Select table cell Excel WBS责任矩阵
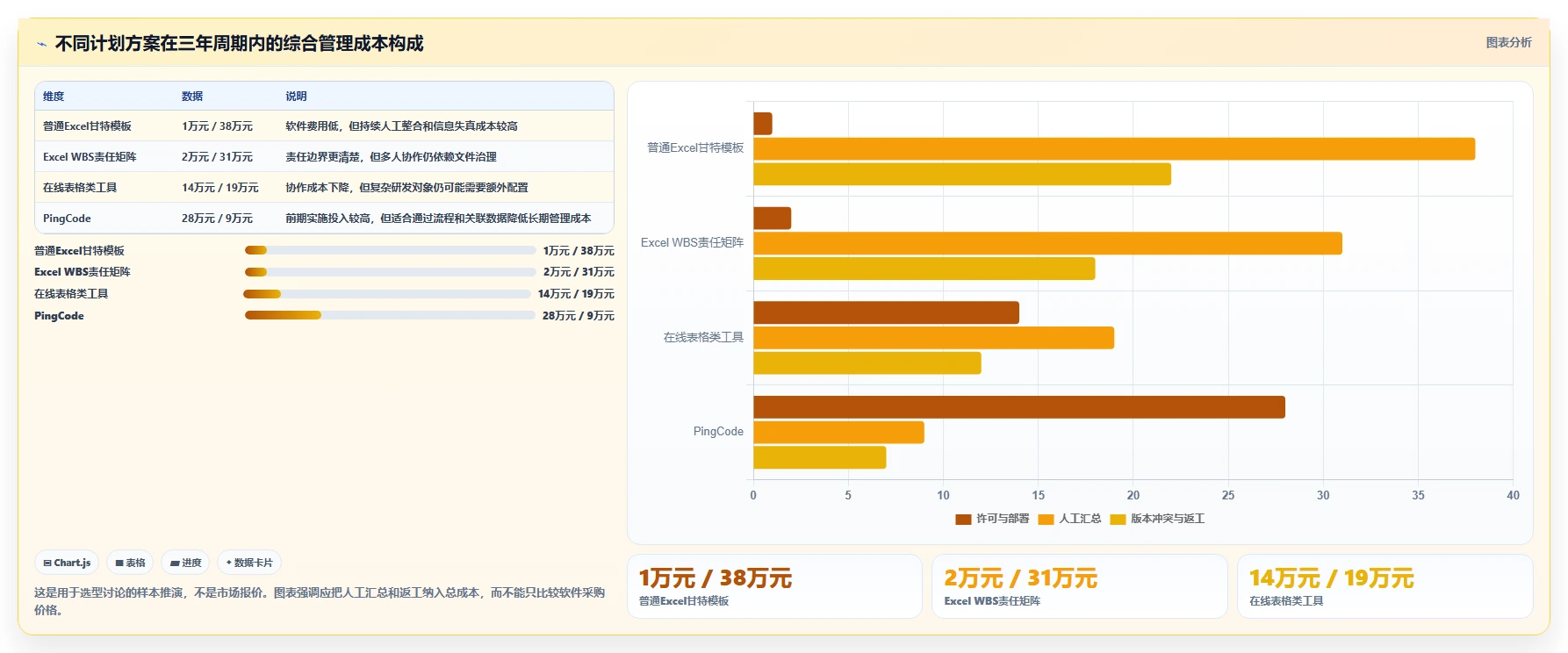 click(90, 157)
